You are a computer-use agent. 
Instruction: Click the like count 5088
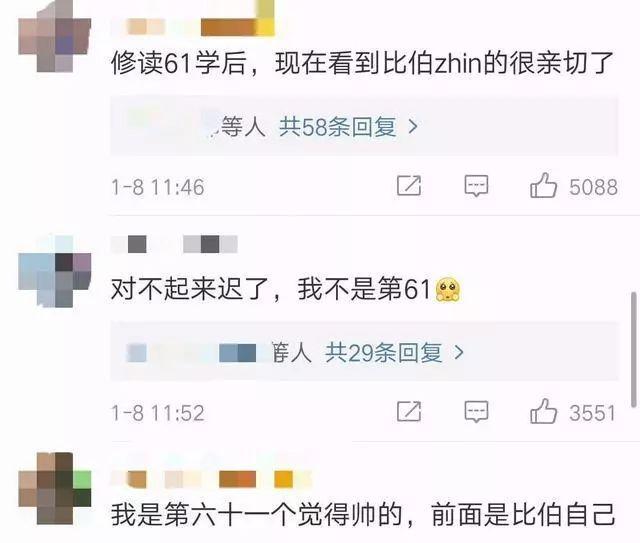593,187
